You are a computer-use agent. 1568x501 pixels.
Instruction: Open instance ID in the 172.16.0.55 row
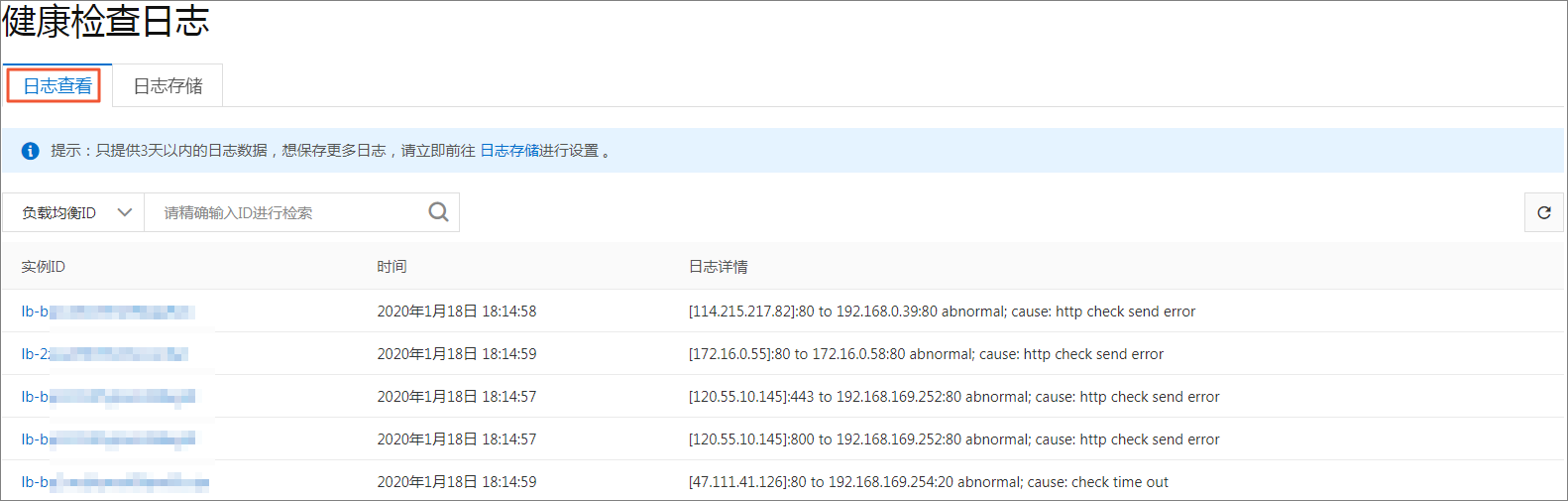pos(105,354)
